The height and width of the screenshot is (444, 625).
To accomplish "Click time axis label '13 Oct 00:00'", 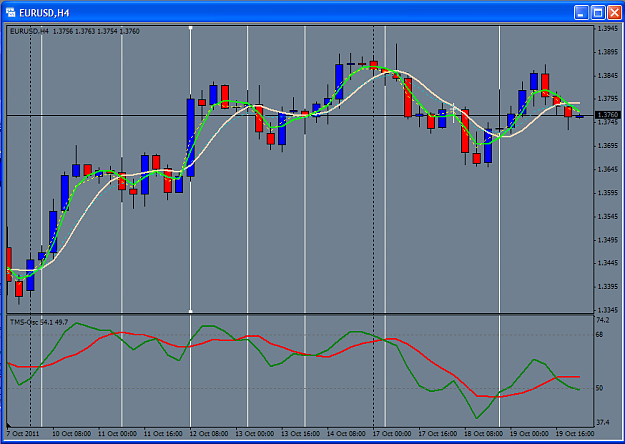I will point(255,434).
